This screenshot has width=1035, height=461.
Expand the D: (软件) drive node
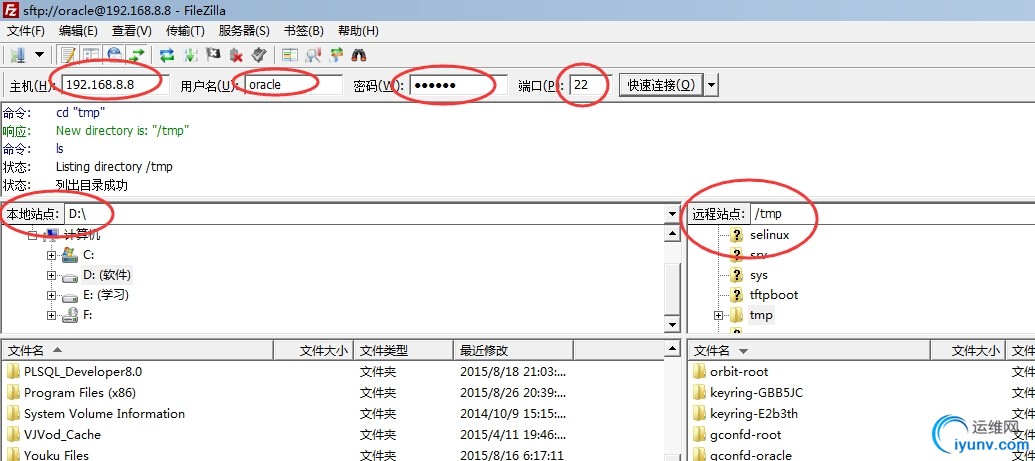pyautogui.click(x=51, y=275)
